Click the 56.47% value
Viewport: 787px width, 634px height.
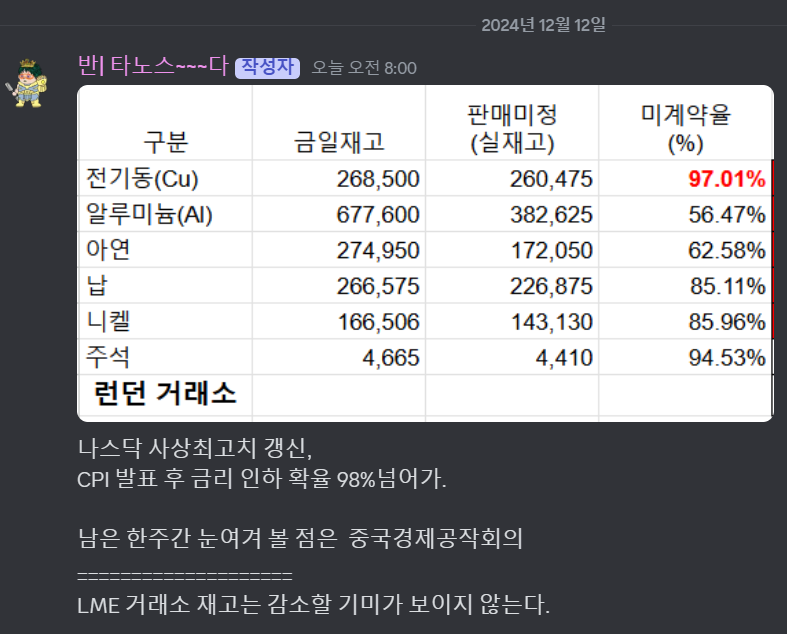(x=727, y=215)
